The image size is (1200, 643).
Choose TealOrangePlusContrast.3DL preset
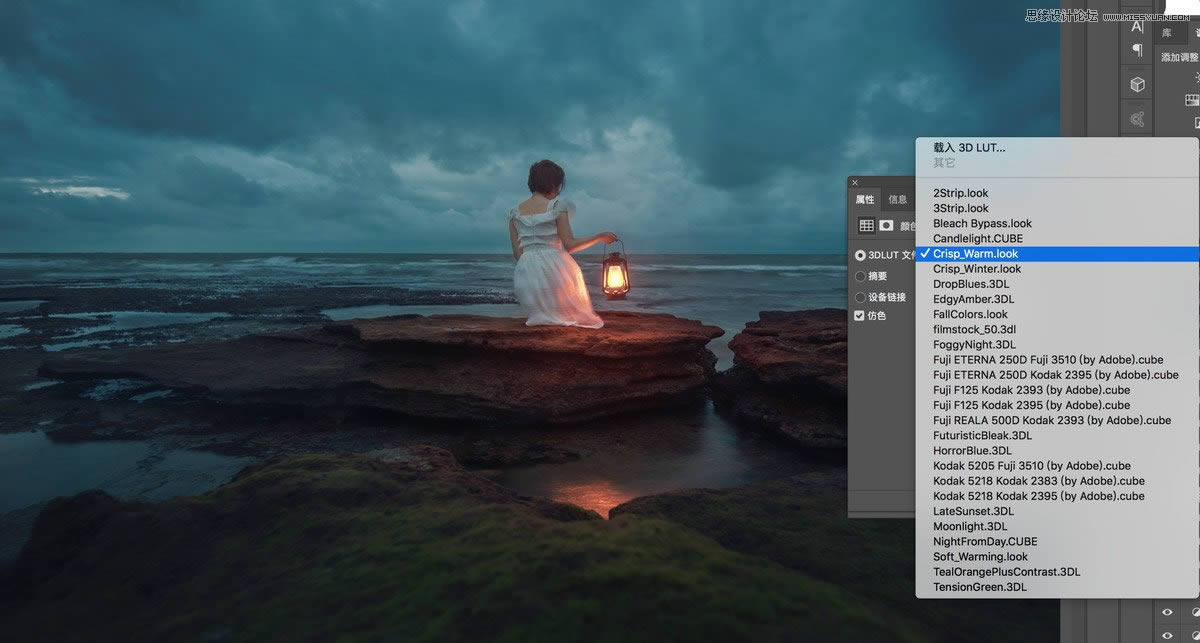coord(1006,572)
